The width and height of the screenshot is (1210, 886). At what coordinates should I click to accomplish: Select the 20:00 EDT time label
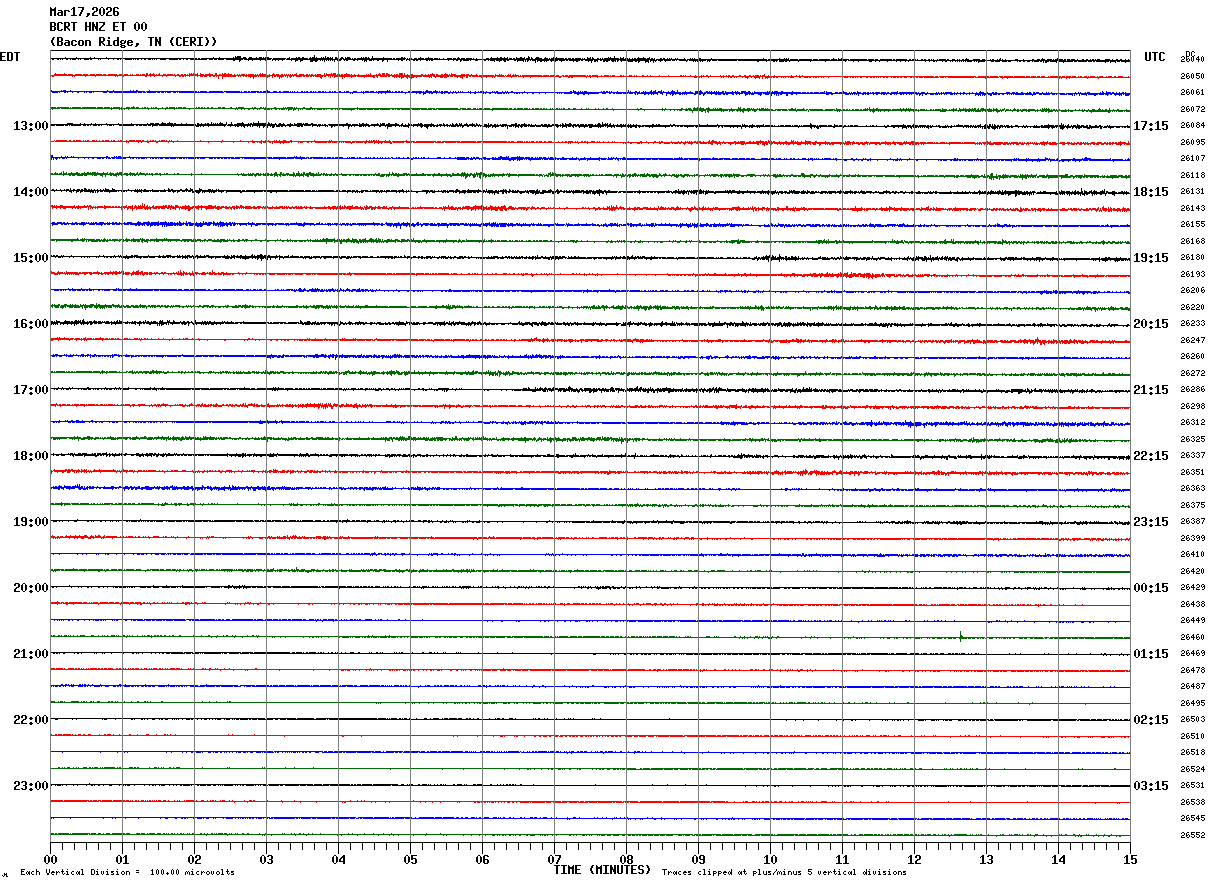click(31, 588)
